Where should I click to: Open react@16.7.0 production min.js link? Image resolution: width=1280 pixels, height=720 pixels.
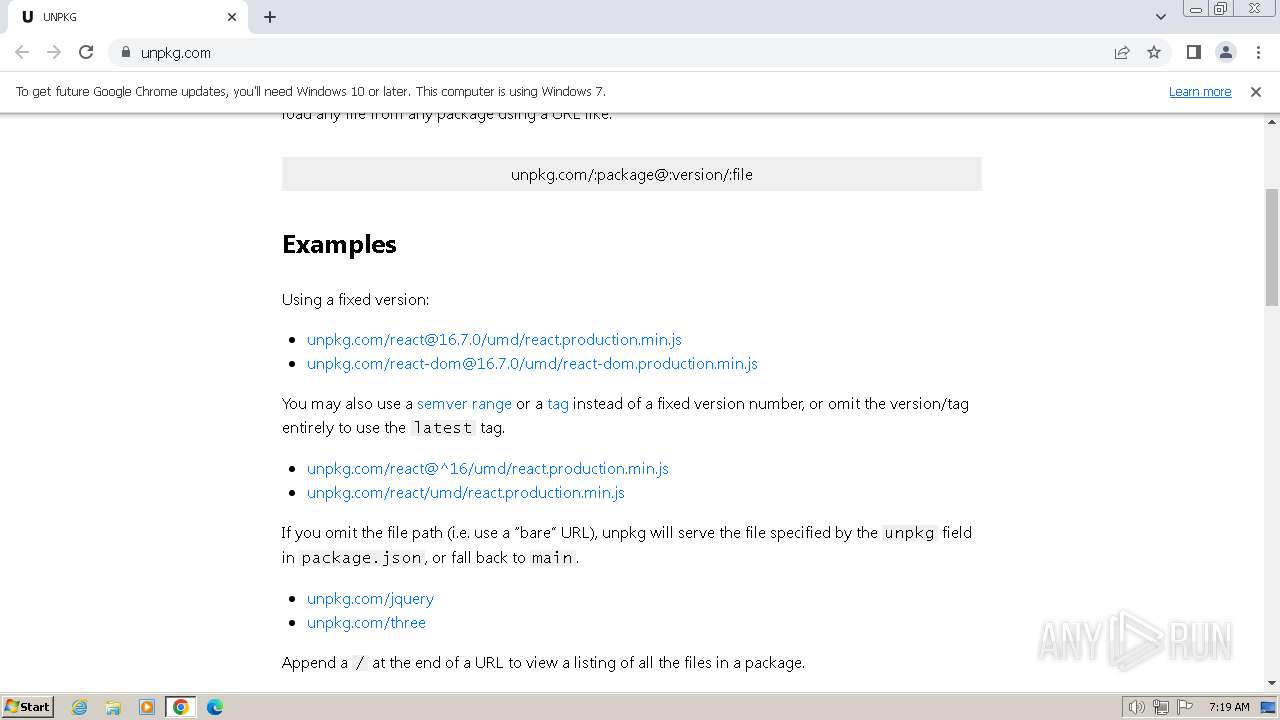pyautogui.click(x=494, y=339)
